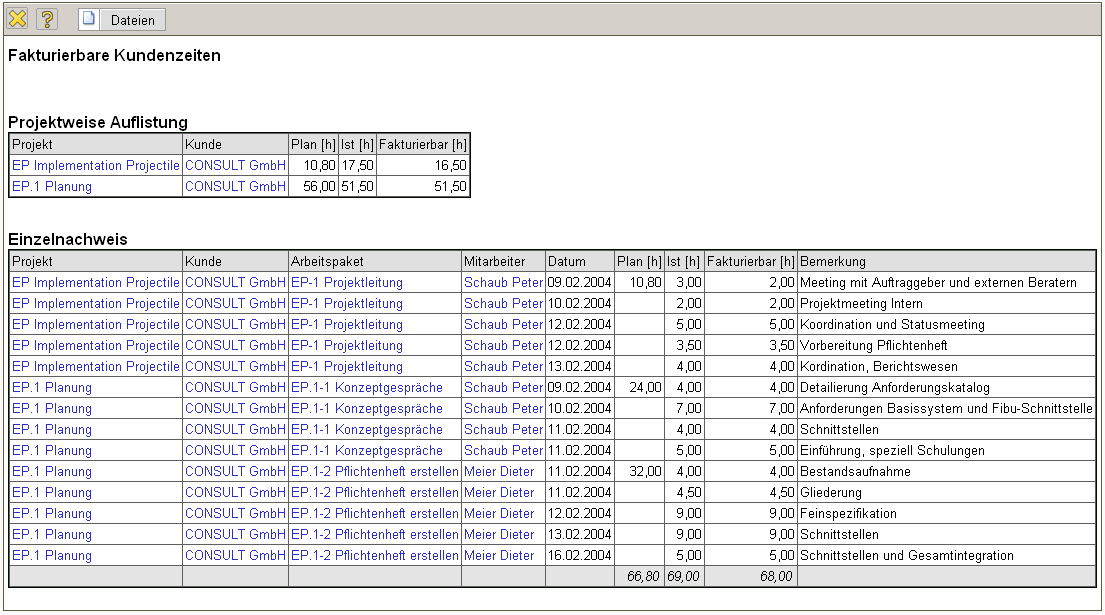Open EP.1 Planung link in Projektweise Auflistung
Screen dimensions: 1105x615
pyautogui.click(x=52, y=187)
